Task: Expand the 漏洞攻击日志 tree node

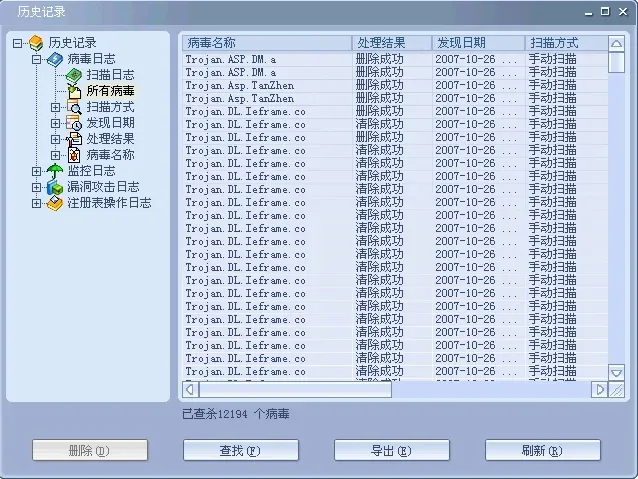Action: [x=37, y=187]
